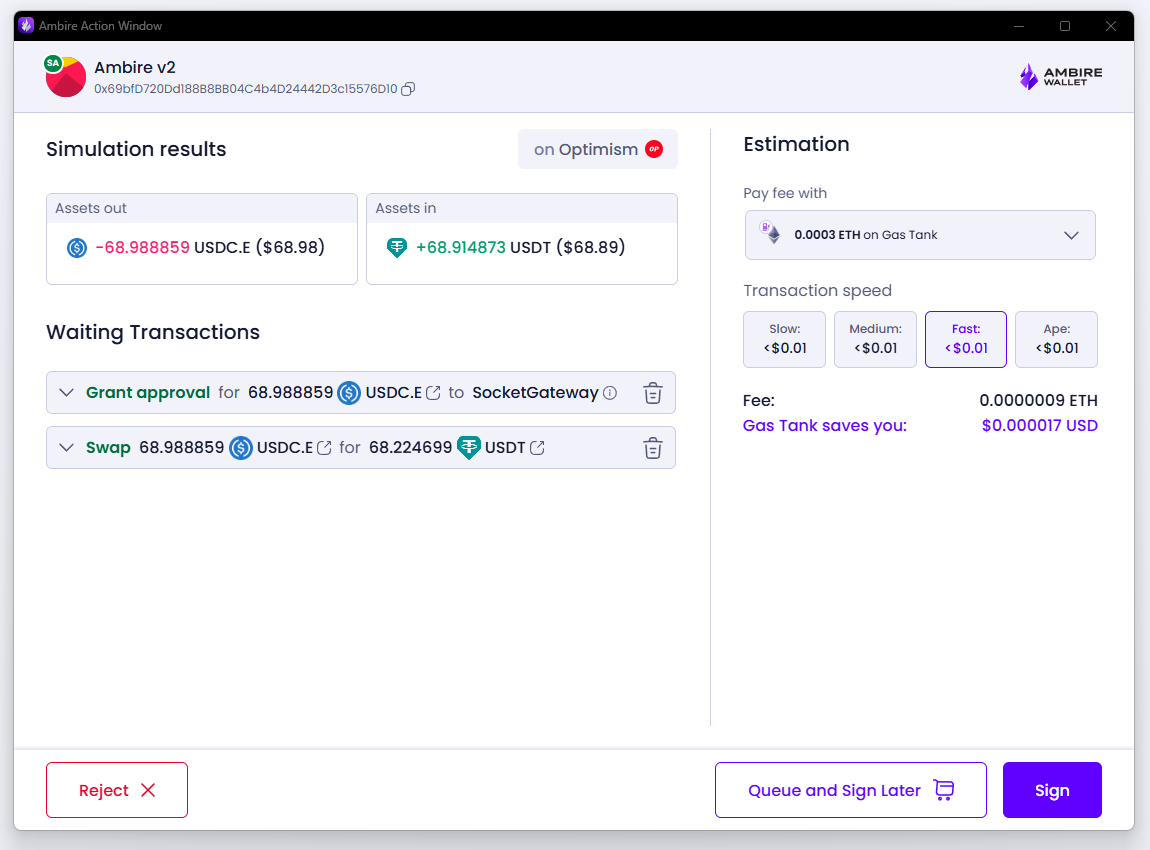
Task: Click the wallet address text
Action: pyautogui.click(x=246, y=89)
